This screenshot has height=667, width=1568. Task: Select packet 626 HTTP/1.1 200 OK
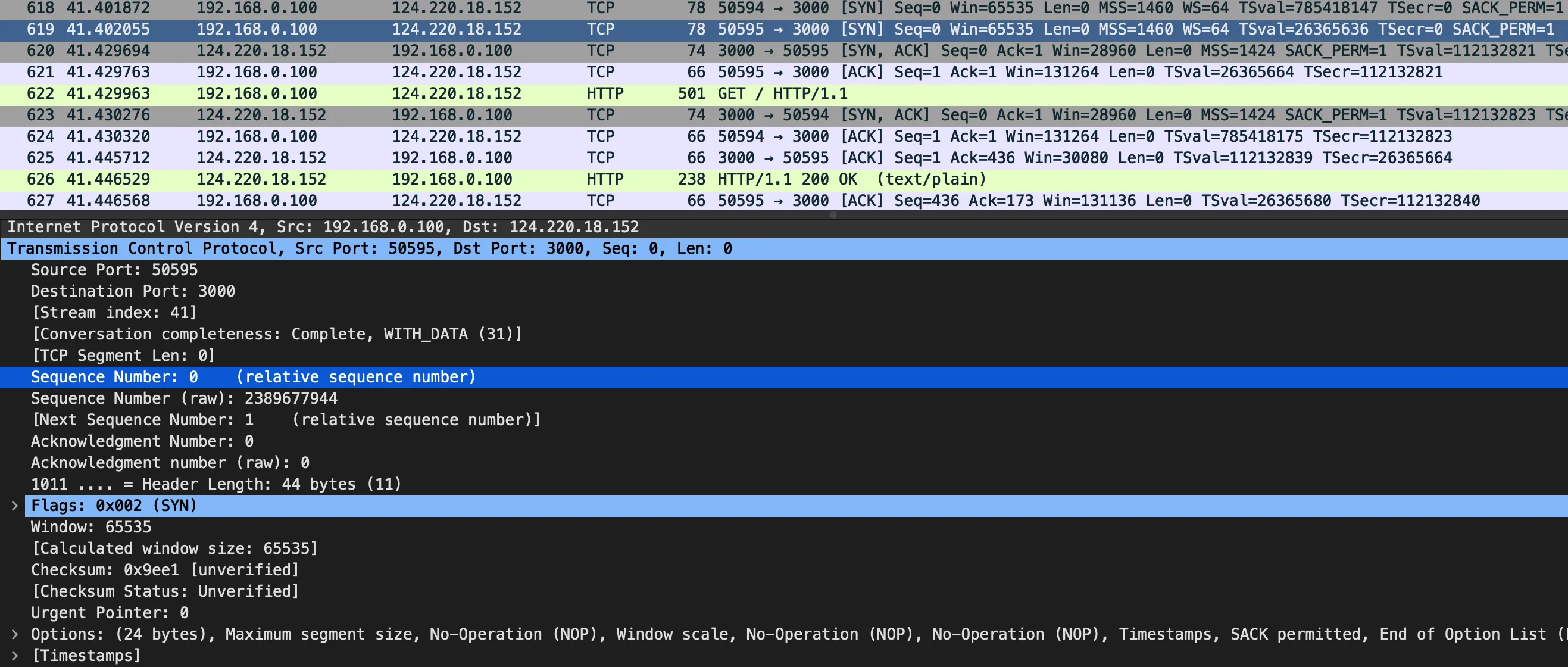[x=784, y=180]
